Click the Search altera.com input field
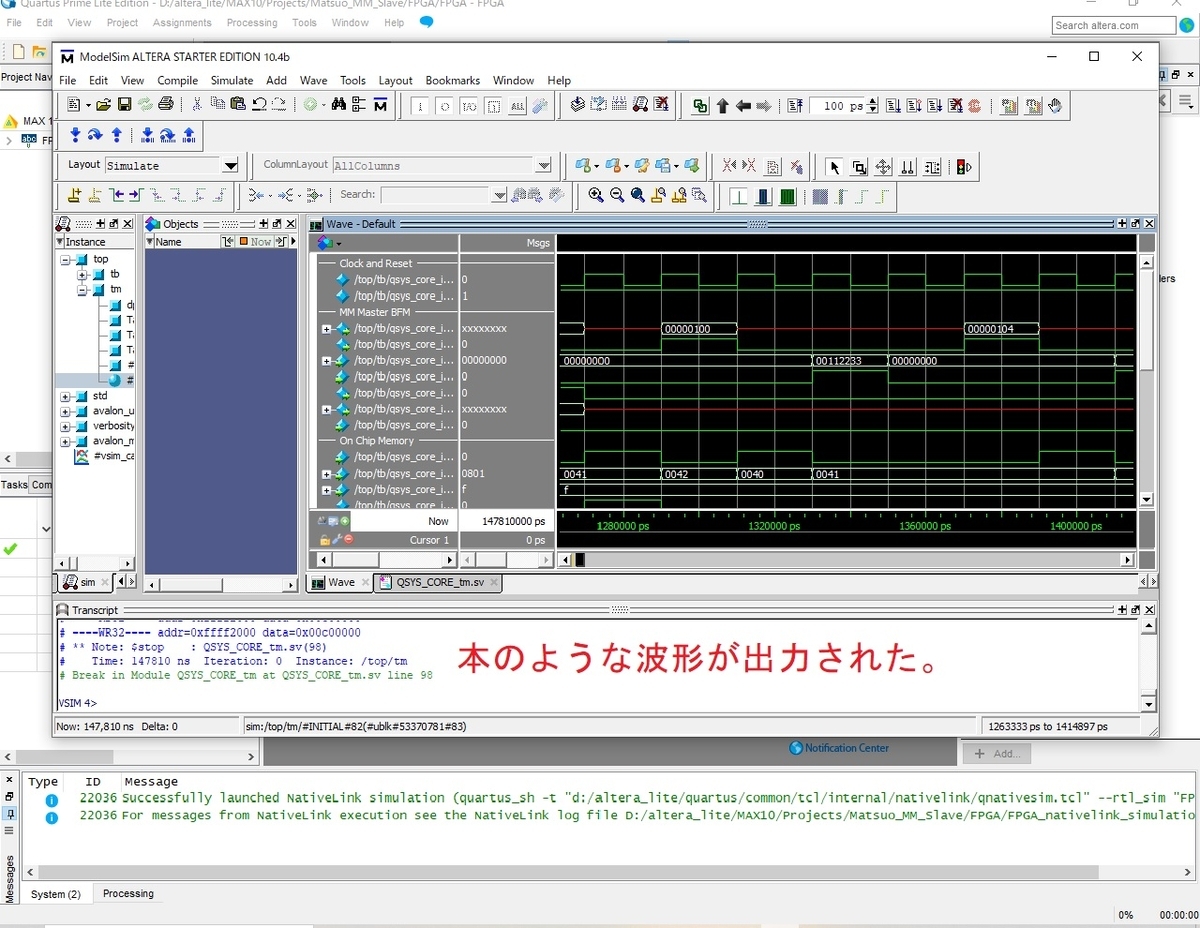1200x928 pixels. tap(1114, 25)
